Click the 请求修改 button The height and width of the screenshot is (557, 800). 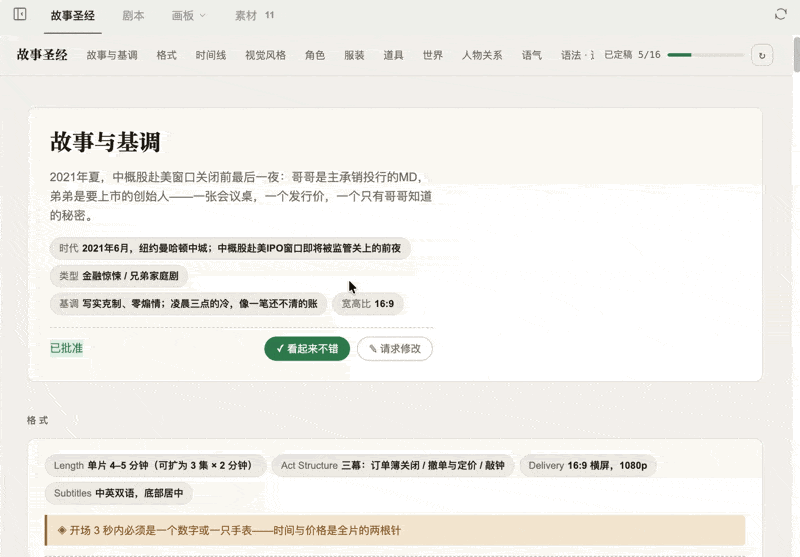(x=395, y=349)
